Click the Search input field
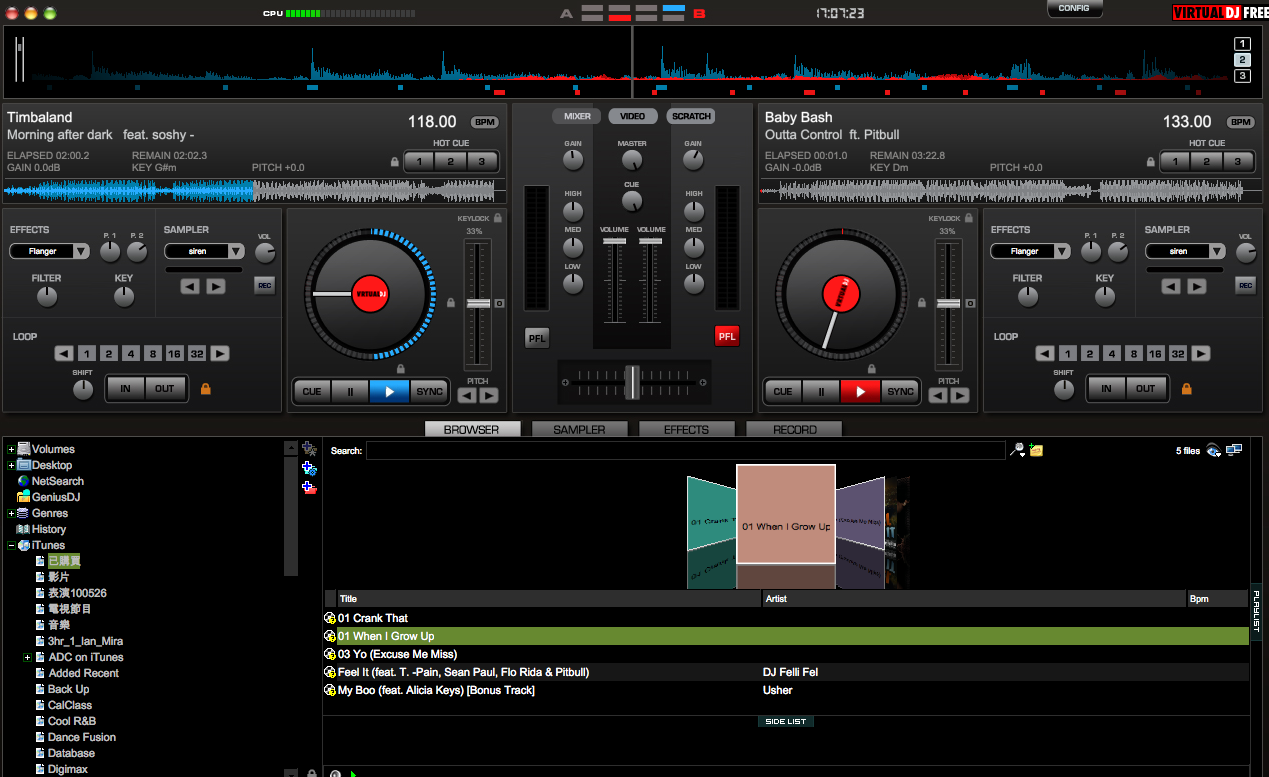1269x777 pixels. point(685,451)
